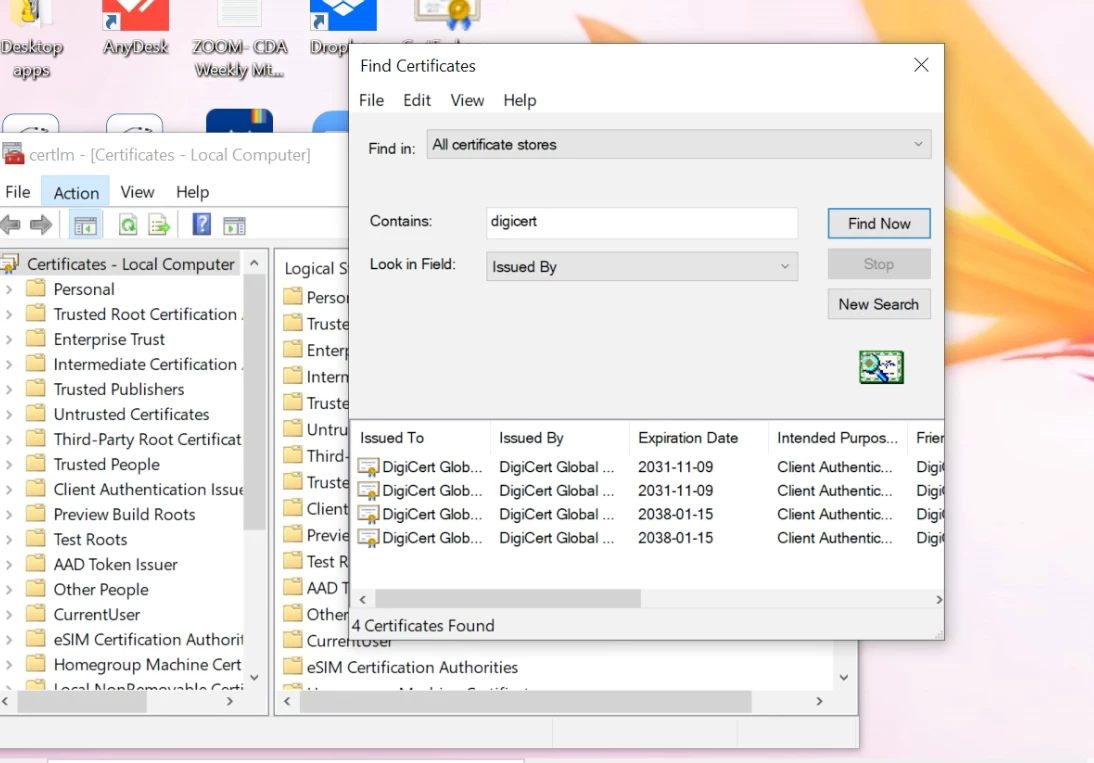Click the Forward arrow in certlm toolbar

coord(41,225)
